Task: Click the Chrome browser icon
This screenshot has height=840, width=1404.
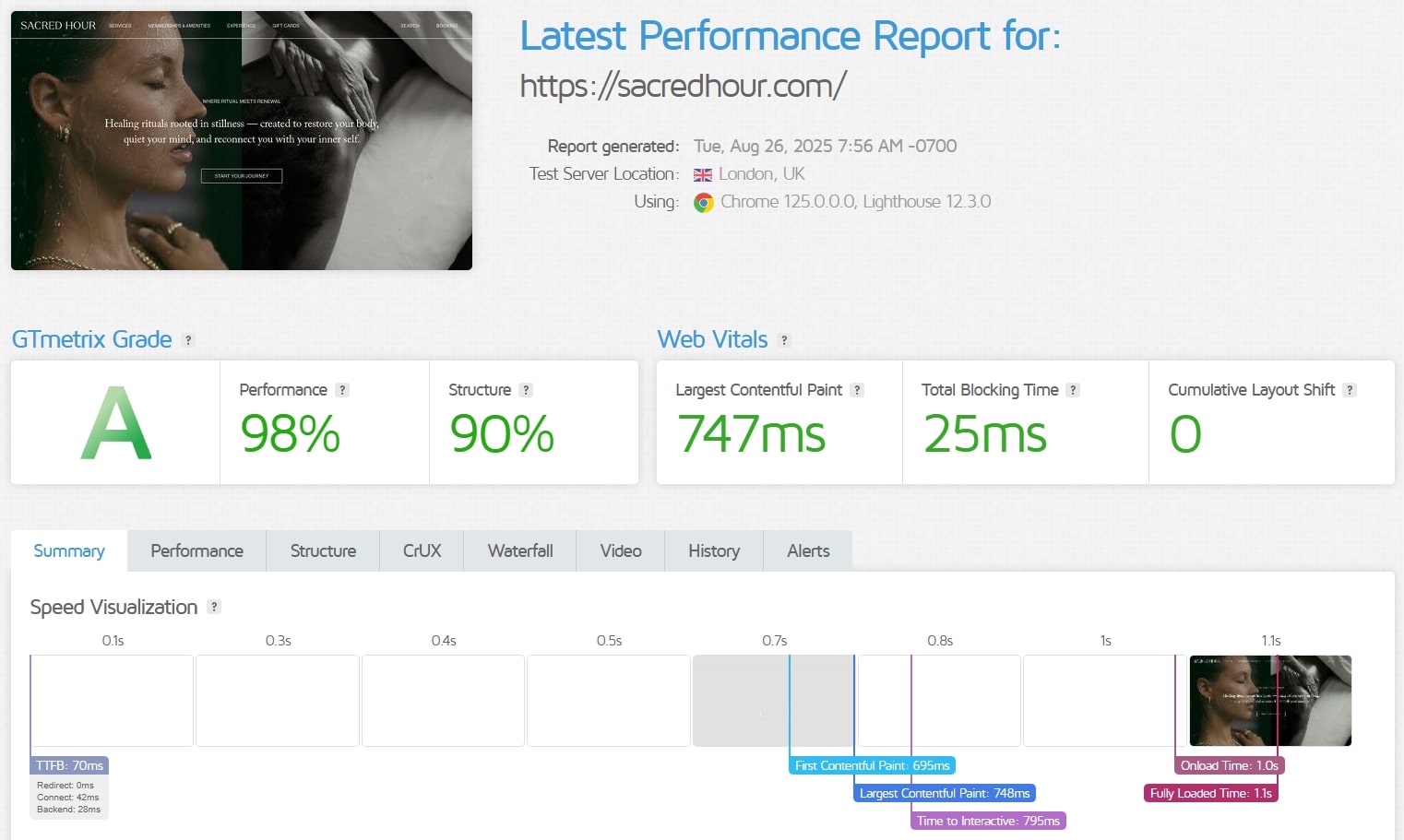Action: point(704,203)
